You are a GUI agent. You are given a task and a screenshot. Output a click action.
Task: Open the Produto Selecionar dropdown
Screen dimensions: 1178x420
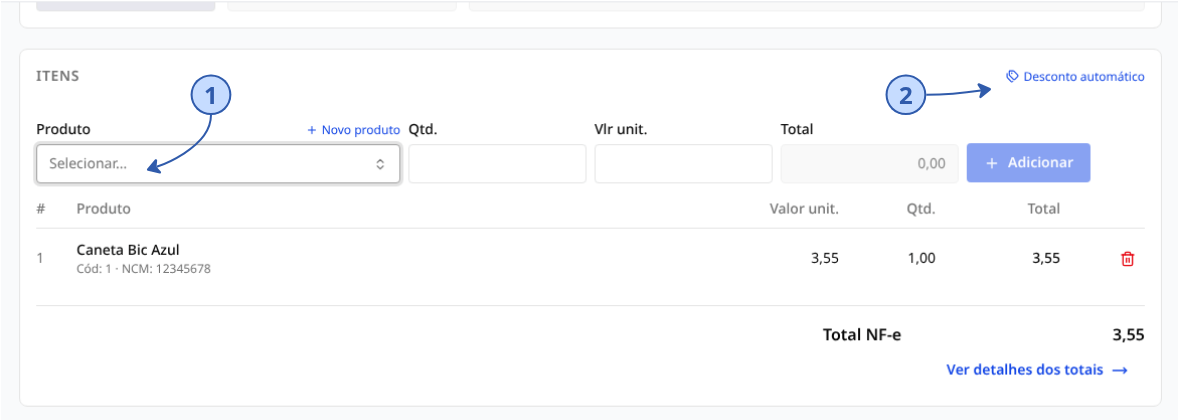tap(218, 164)
